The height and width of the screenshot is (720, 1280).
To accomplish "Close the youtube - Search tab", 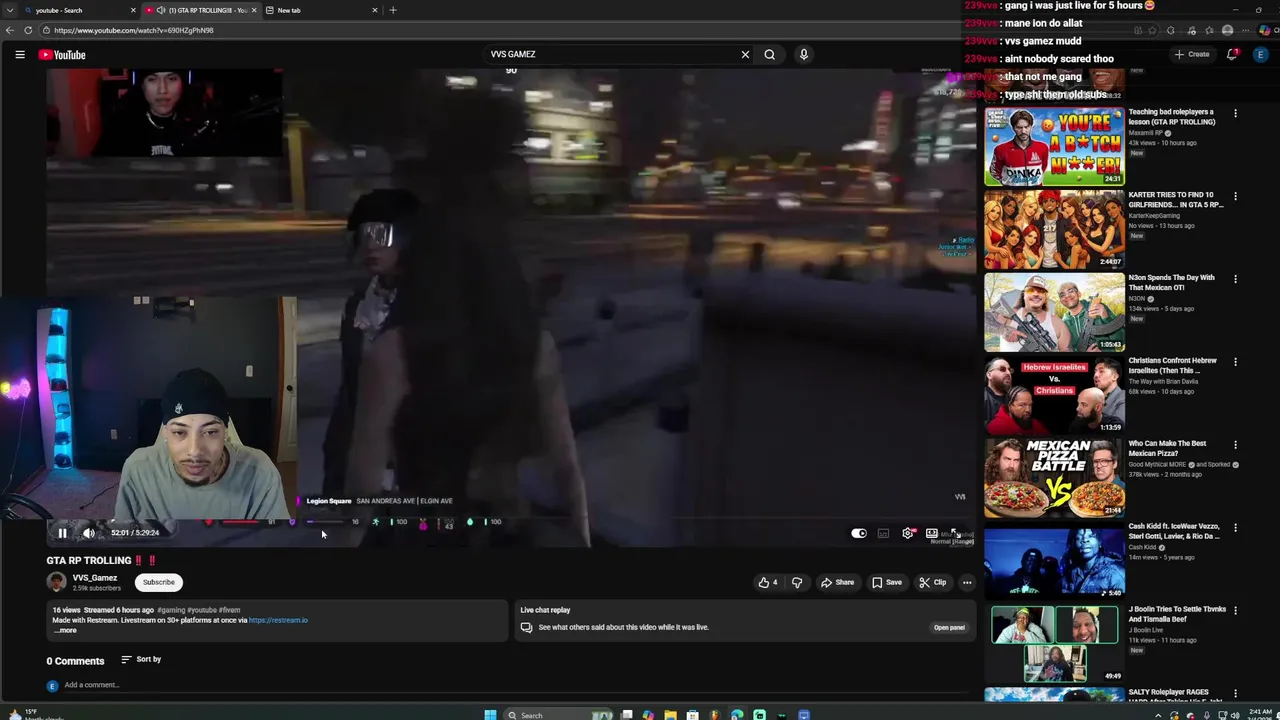I will [133, 10].
